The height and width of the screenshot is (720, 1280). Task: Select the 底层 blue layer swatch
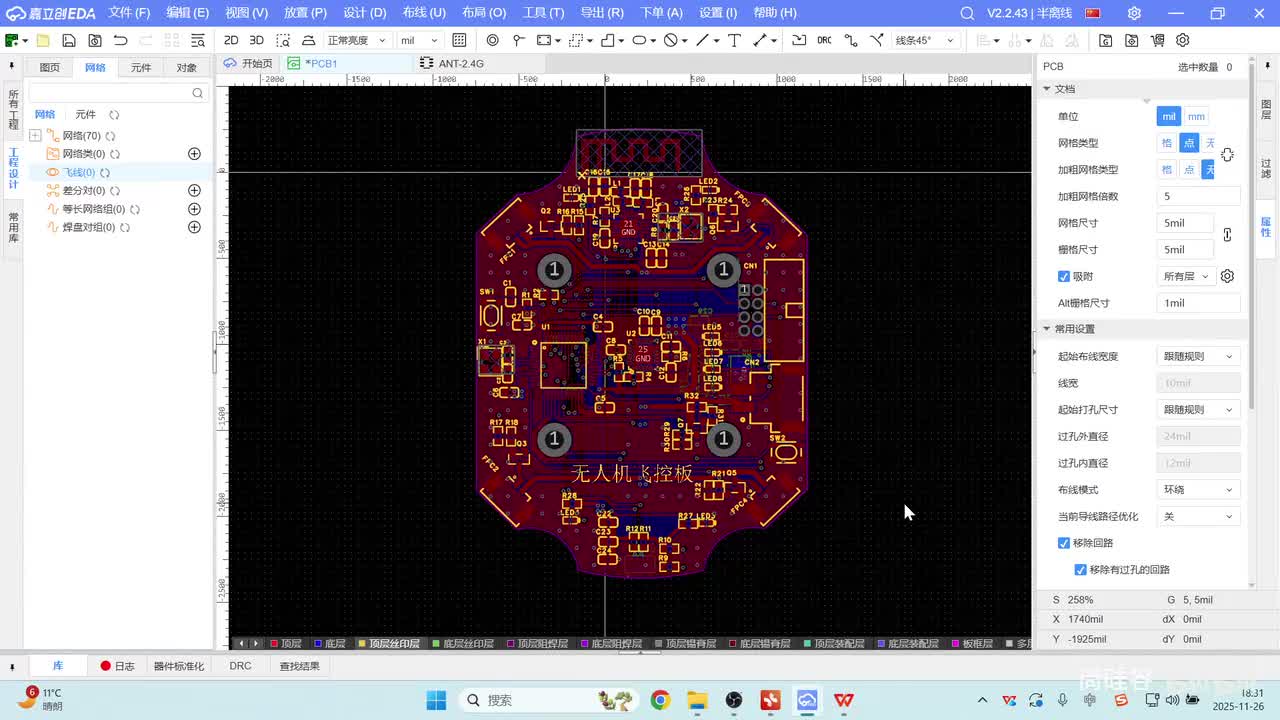(318, 644)
